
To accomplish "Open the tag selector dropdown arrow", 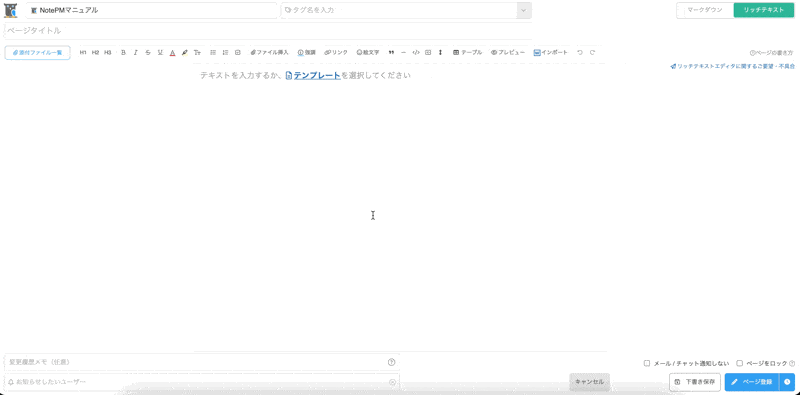I will (523, 10).
